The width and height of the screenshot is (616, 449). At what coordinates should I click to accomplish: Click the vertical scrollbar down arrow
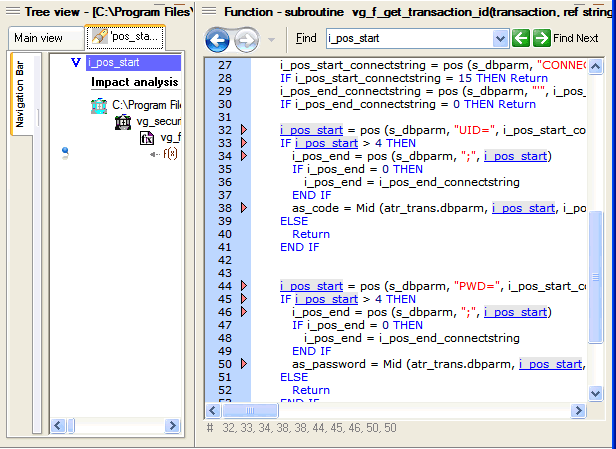click(596, 395)
